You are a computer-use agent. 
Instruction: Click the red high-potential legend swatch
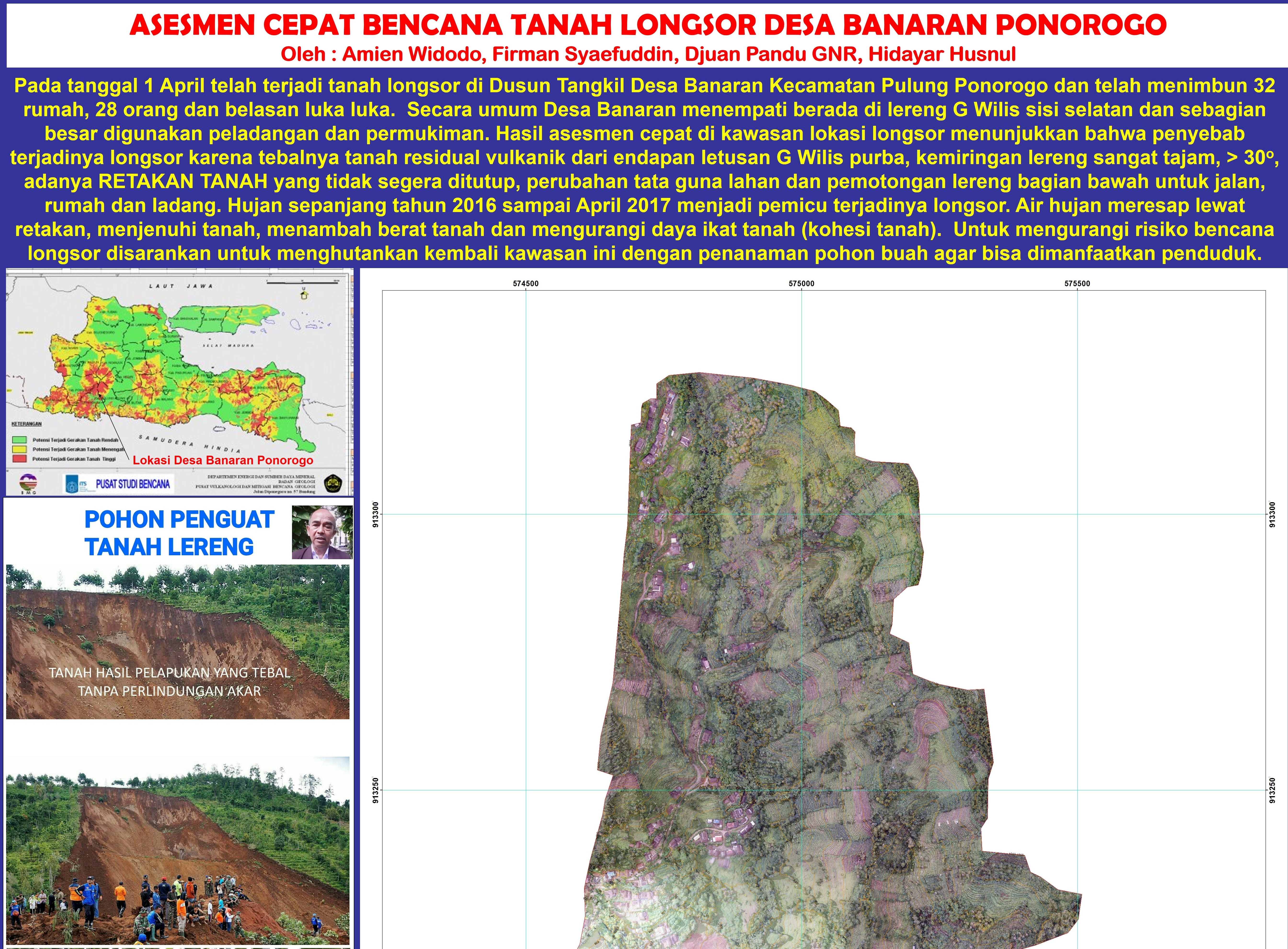[20, 459]
